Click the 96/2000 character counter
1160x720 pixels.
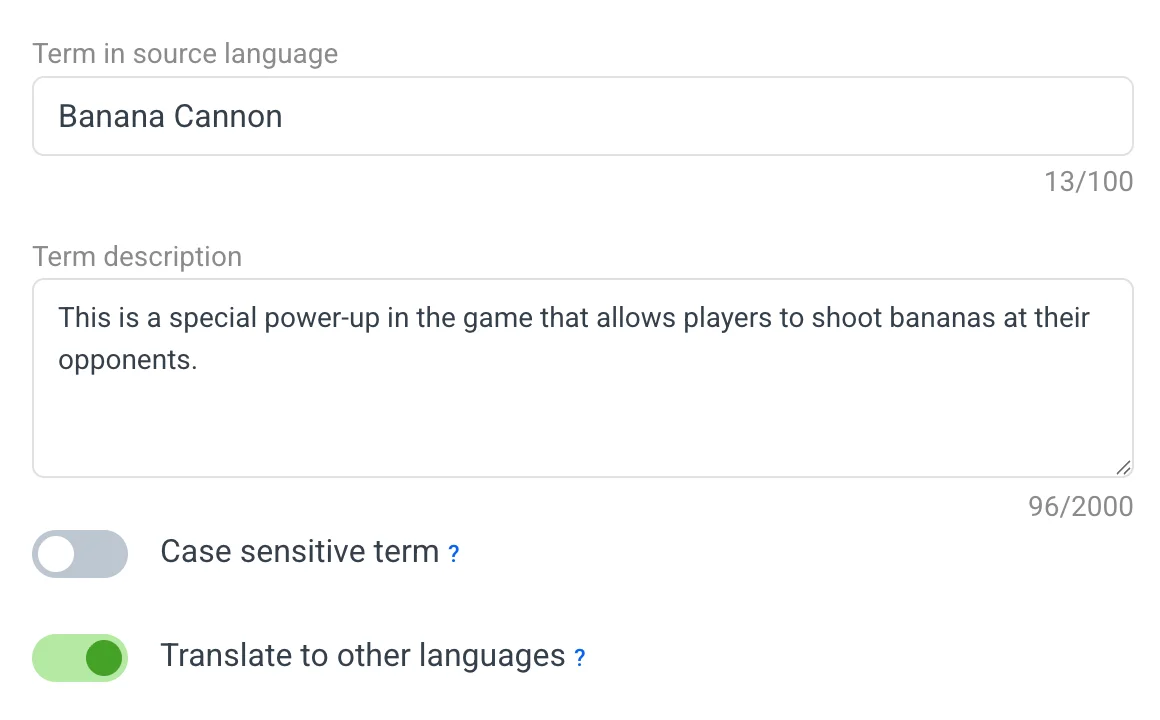(x=1080, y=507)
